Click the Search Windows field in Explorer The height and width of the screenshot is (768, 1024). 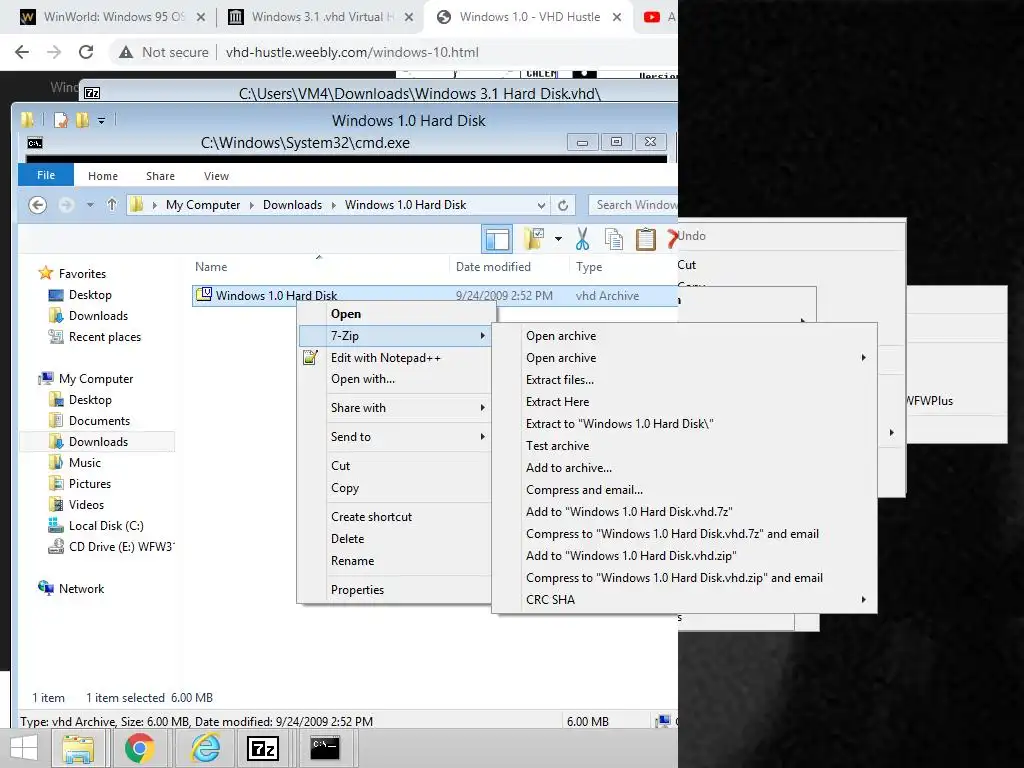tap(633, 205)
